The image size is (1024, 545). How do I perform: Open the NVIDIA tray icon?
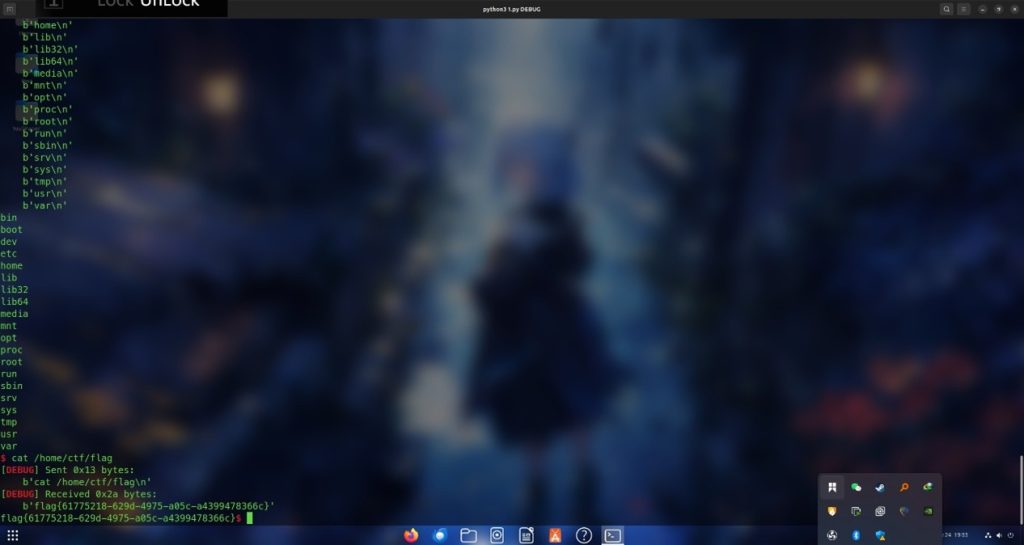click(928, 511)
